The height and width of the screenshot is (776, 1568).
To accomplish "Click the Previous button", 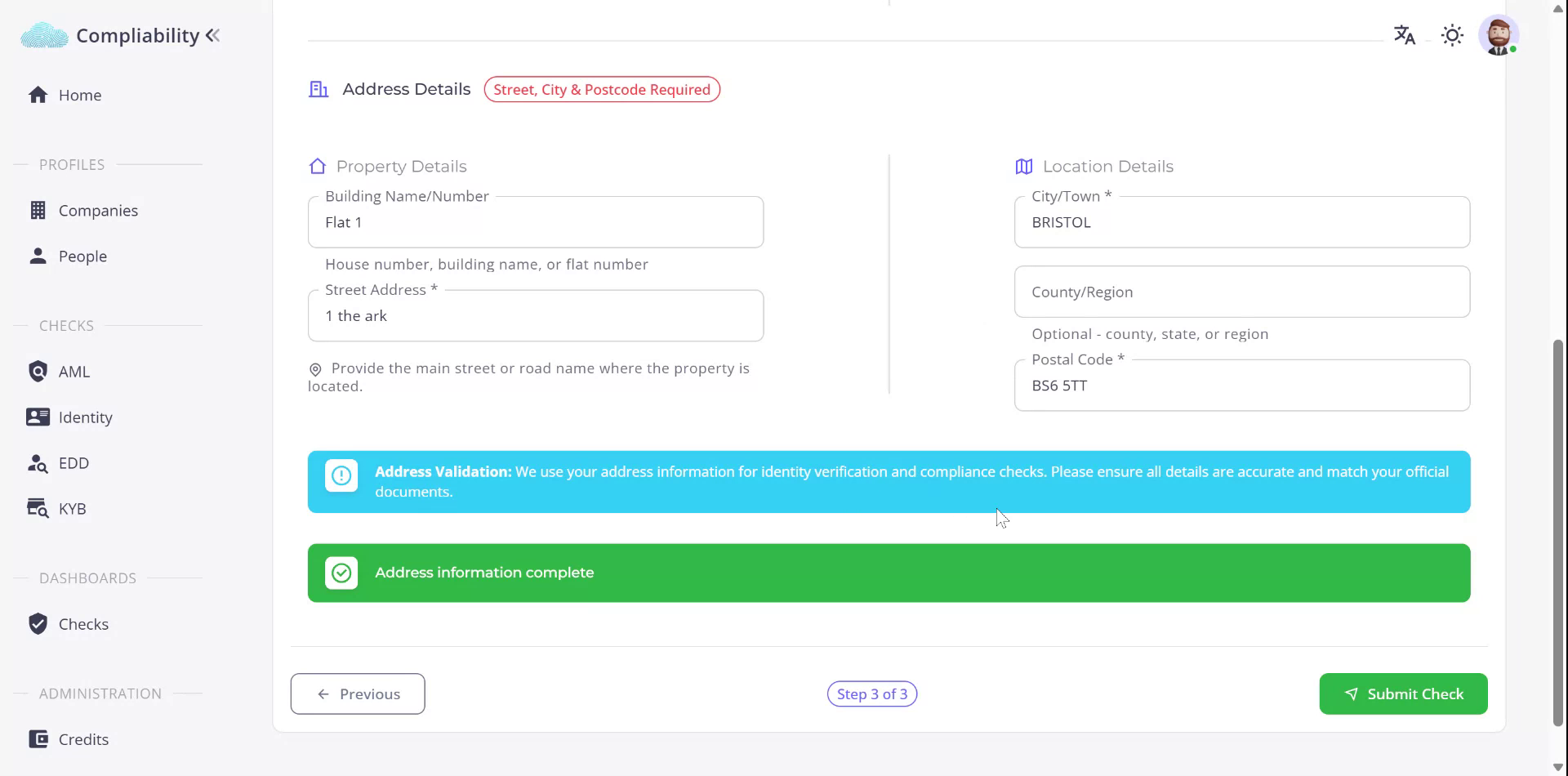I will coord(358,693).
